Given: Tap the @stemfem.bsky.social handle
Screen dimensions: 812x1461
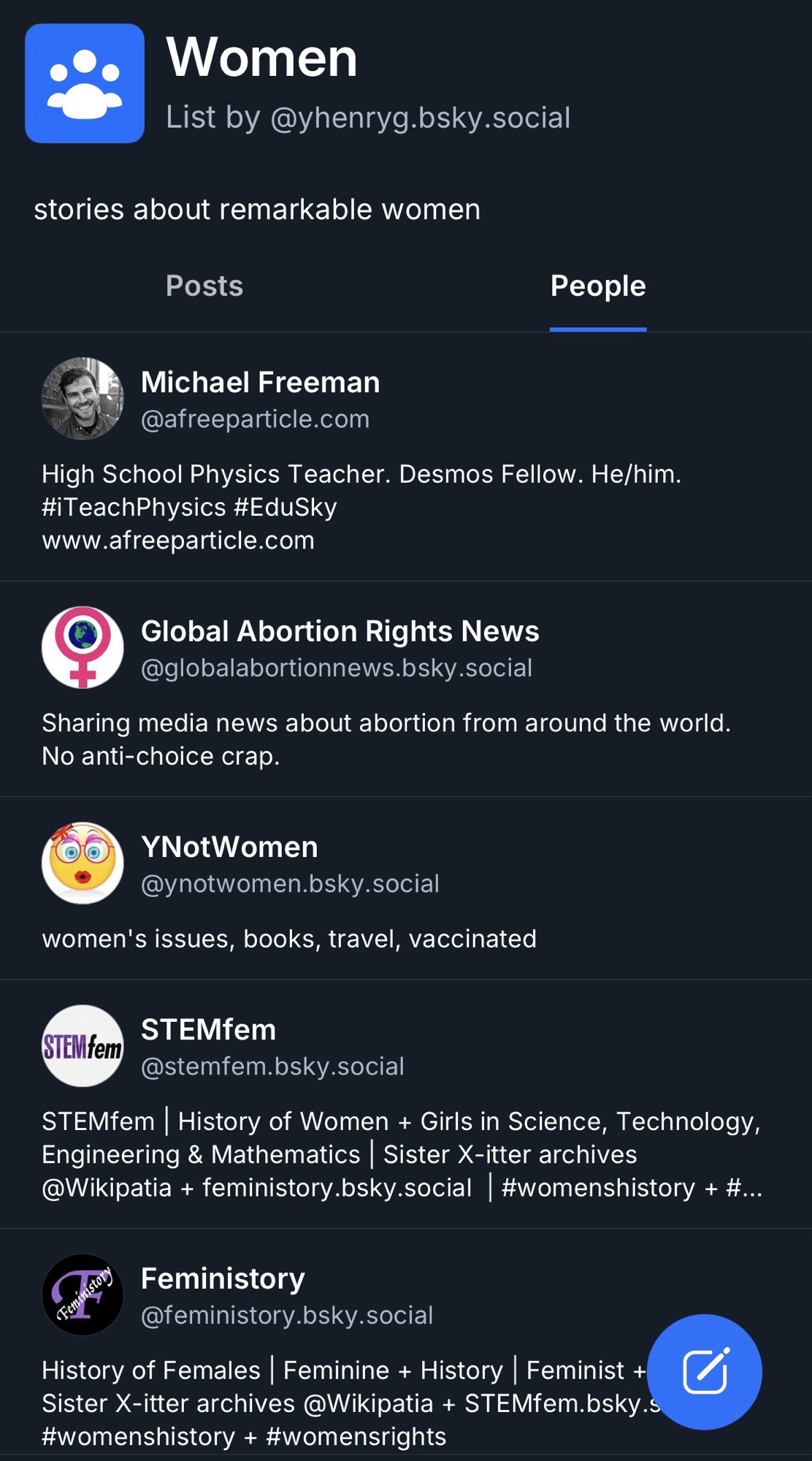Looking at the screenshot, I should [x=272, y=1067].
